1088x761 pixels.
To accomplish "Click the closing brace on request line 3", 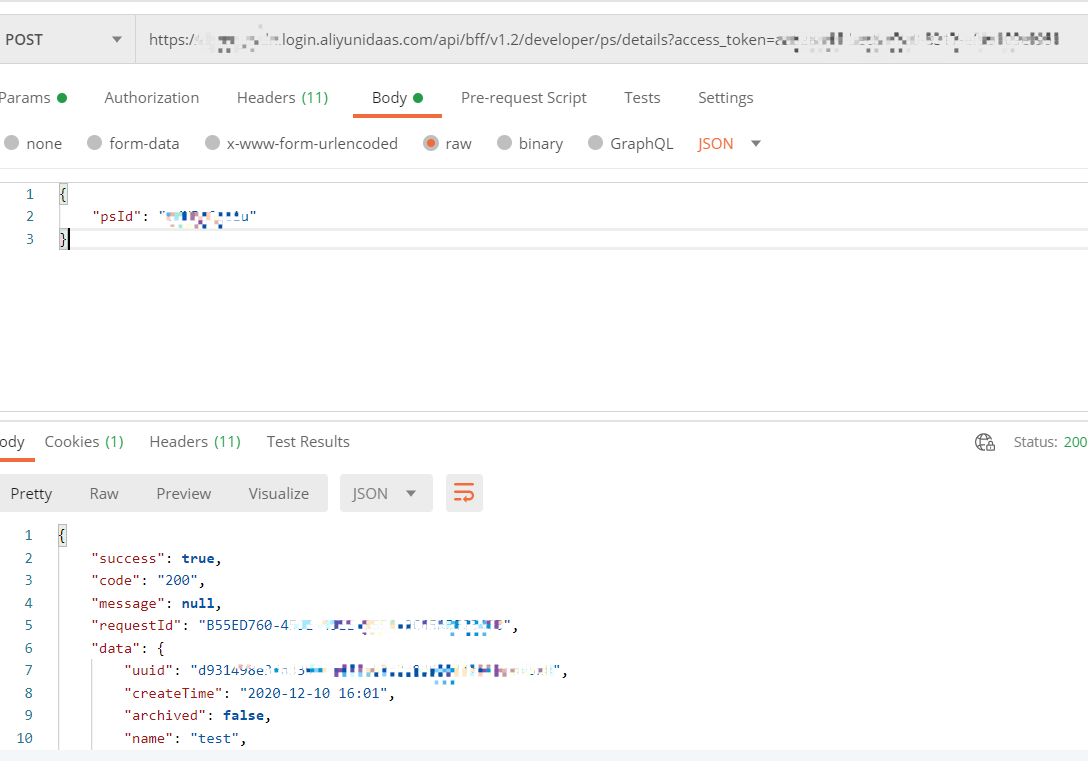I will point(62,239).
